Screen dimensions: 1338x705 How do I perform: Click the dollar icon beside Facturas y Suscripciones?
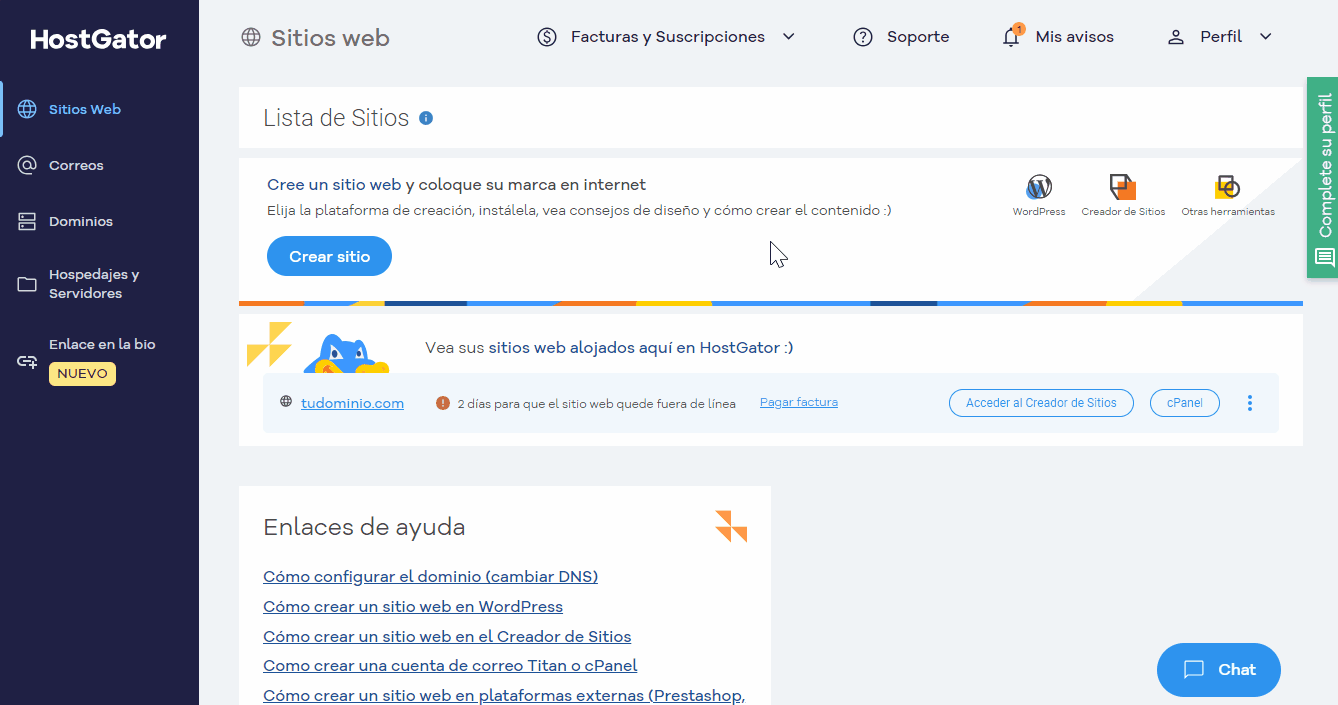pyautogui.click(x=547, y=37)
